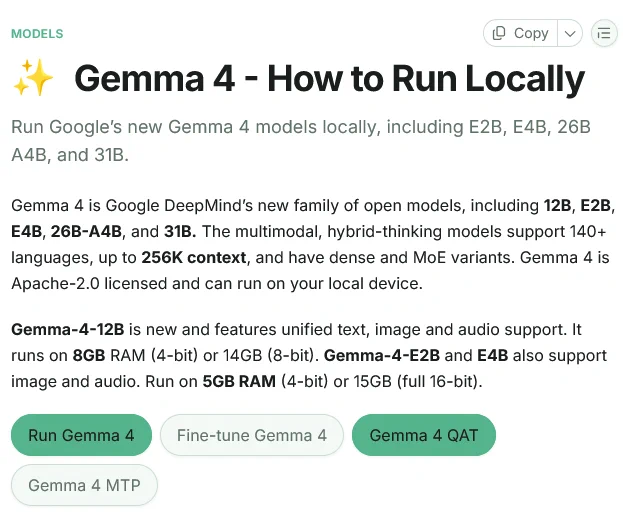Click the page title Gemma 4 - How to Run Locally
Screen dimensions: 623x524
click(329, 78)
